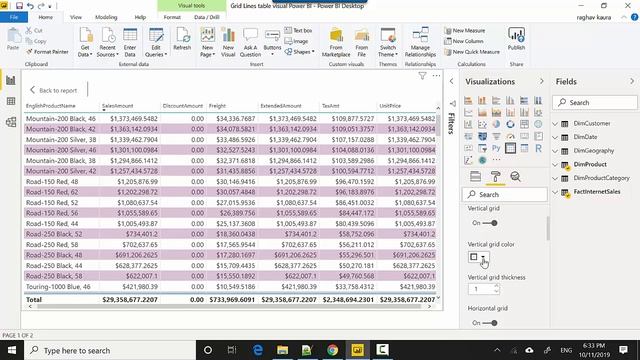The width and height of the screenshot is (640, 360).
Task: Switch to the View ribbon tab
Action: 76,17
